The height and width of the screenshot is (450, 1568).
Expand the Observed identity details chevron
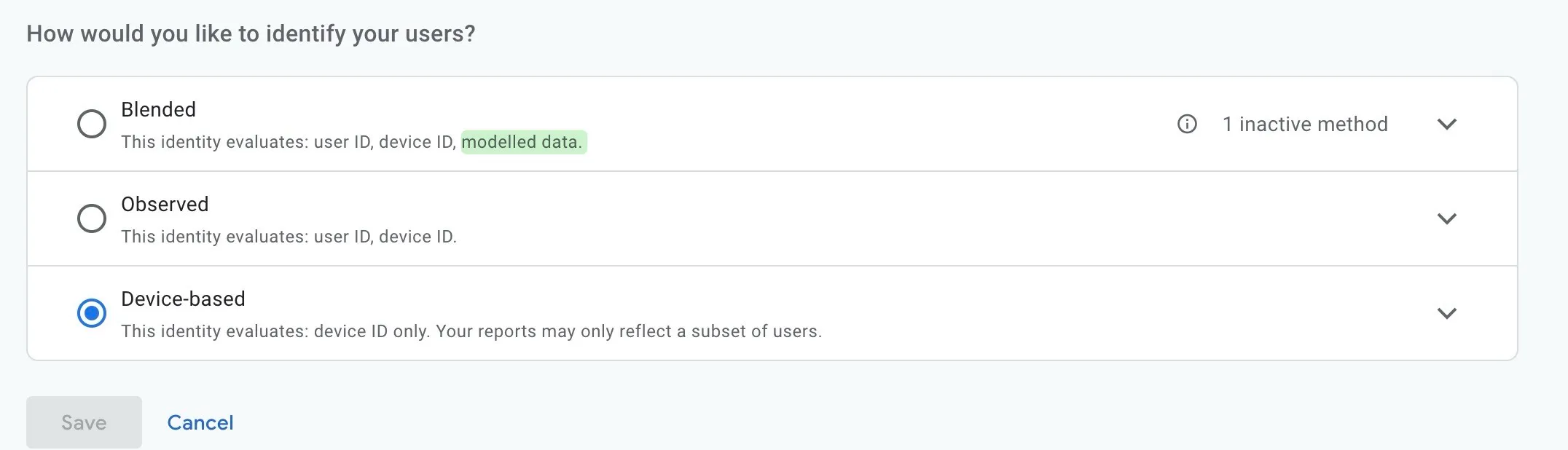(1447, 218)
